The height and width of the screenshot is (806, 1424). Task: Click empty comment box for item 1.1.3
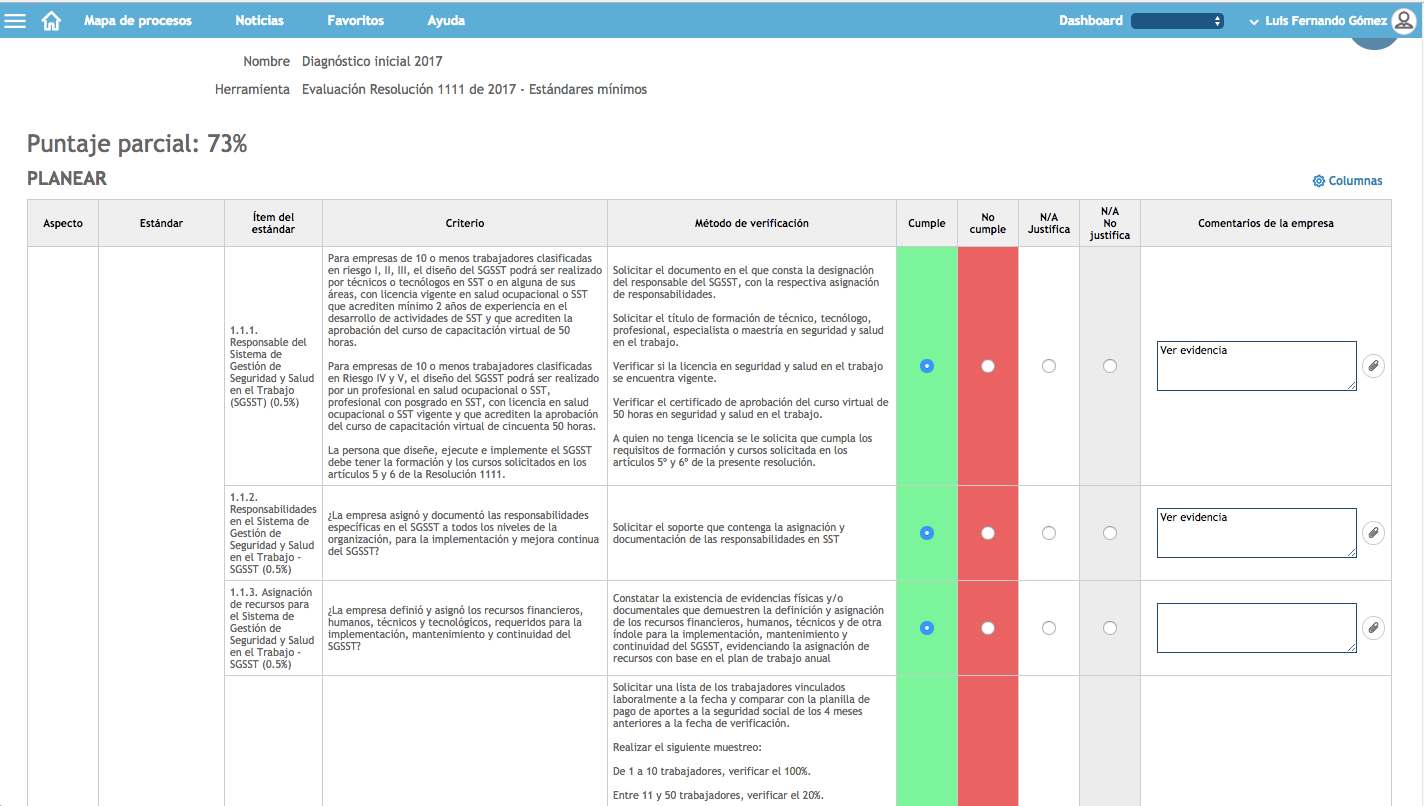tap(1256, 628)
